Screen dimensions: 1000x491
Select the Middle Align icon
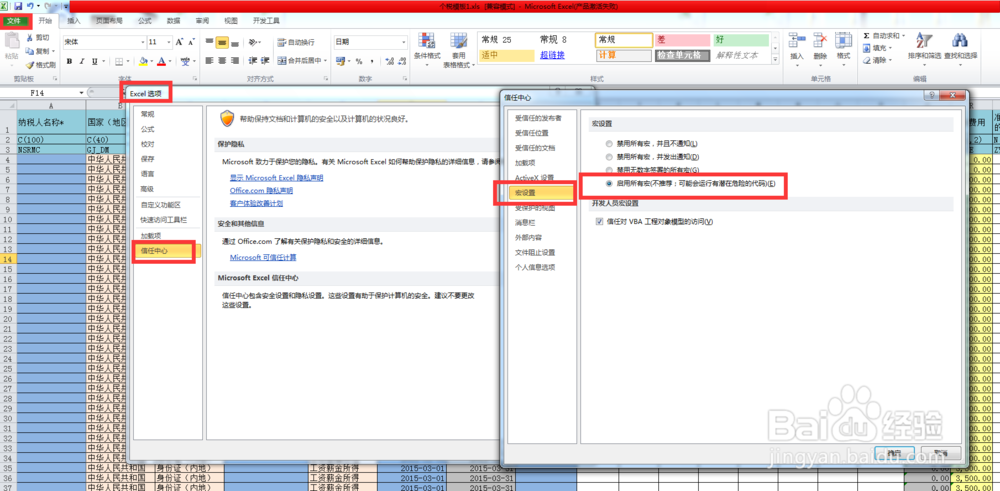pyautogui.click(x=222, y=43)
